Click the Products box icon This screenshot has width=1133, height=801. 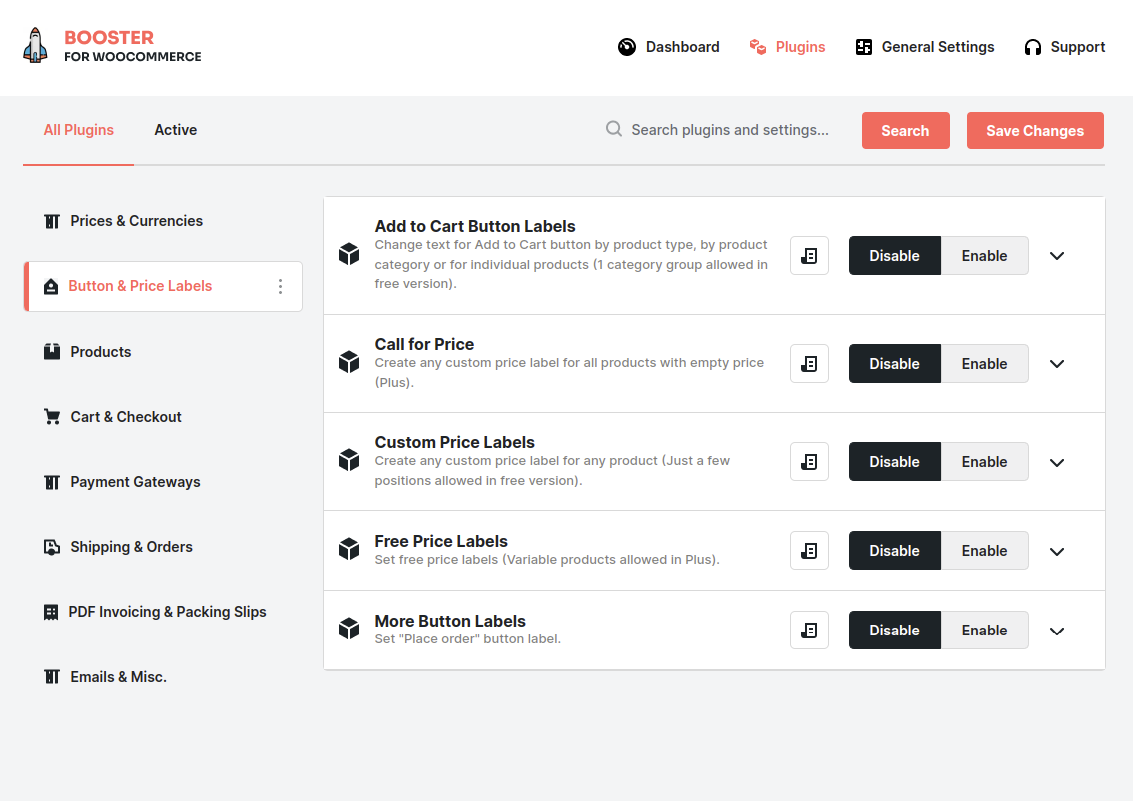pos(52,352)
